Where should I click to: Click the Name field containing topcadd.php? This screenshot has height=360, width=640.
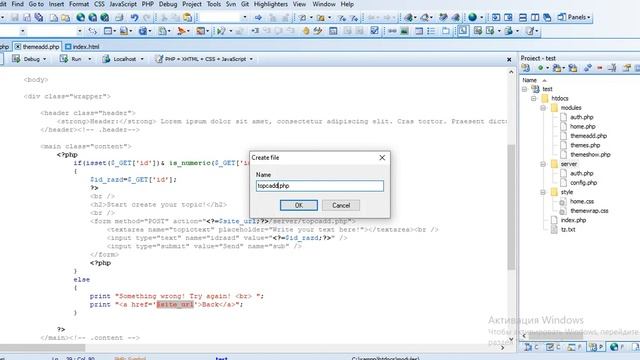[x=320, y=186]
